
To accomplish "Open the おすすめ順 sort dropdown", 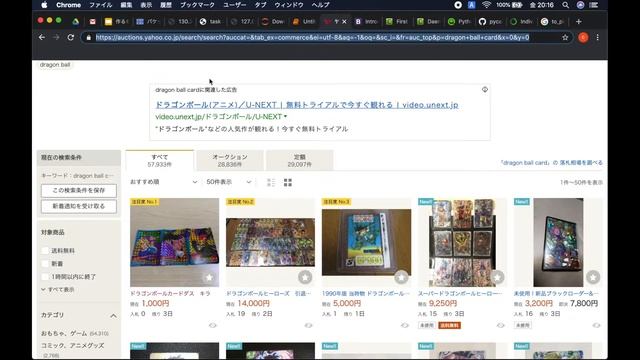I will click(x=163, y=182).
